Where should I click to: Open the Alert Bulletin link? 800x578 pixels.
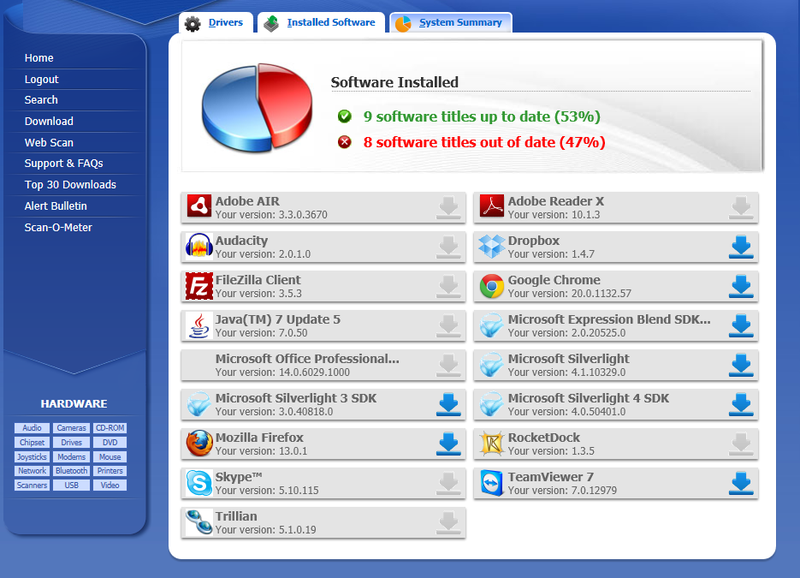coord(56,206)
